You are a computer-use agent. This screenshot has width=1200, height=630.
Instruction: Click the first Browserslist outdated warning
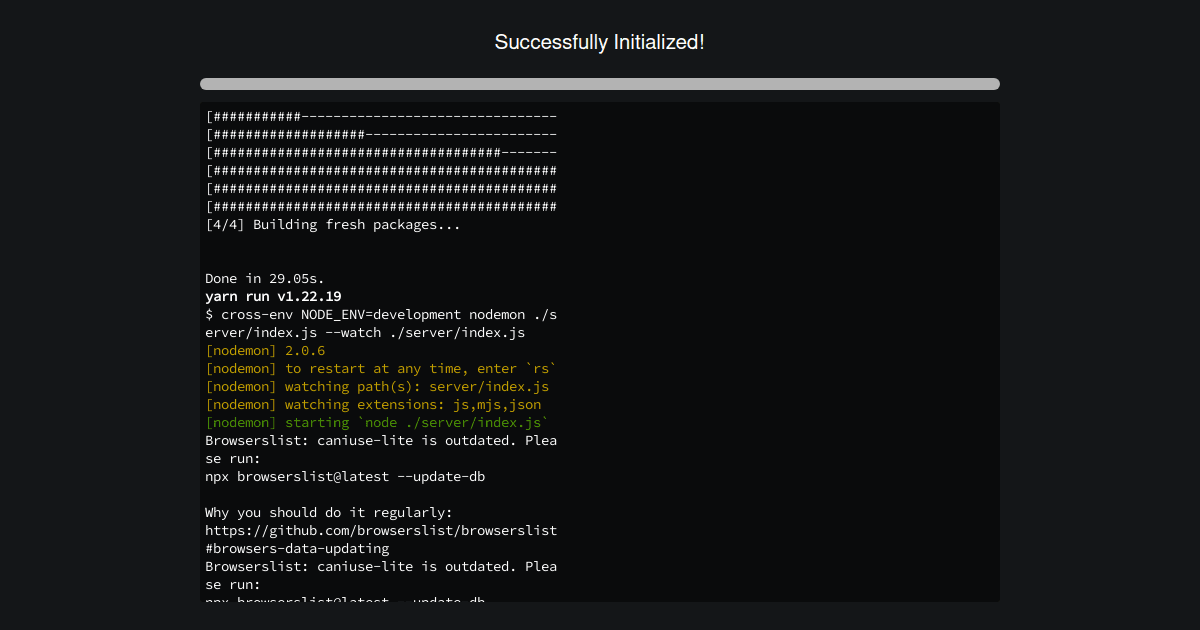(x=380, y=440)
